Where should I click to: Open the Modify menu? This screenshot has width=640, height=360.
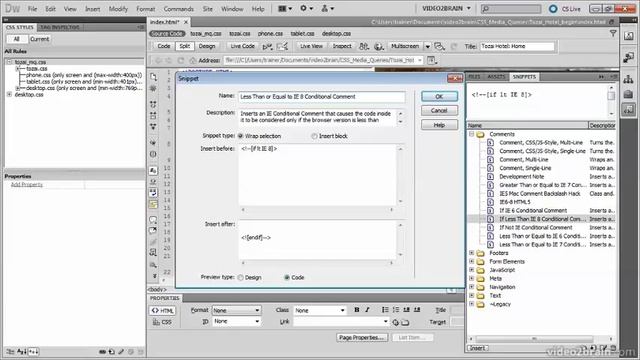click(118, 9)
